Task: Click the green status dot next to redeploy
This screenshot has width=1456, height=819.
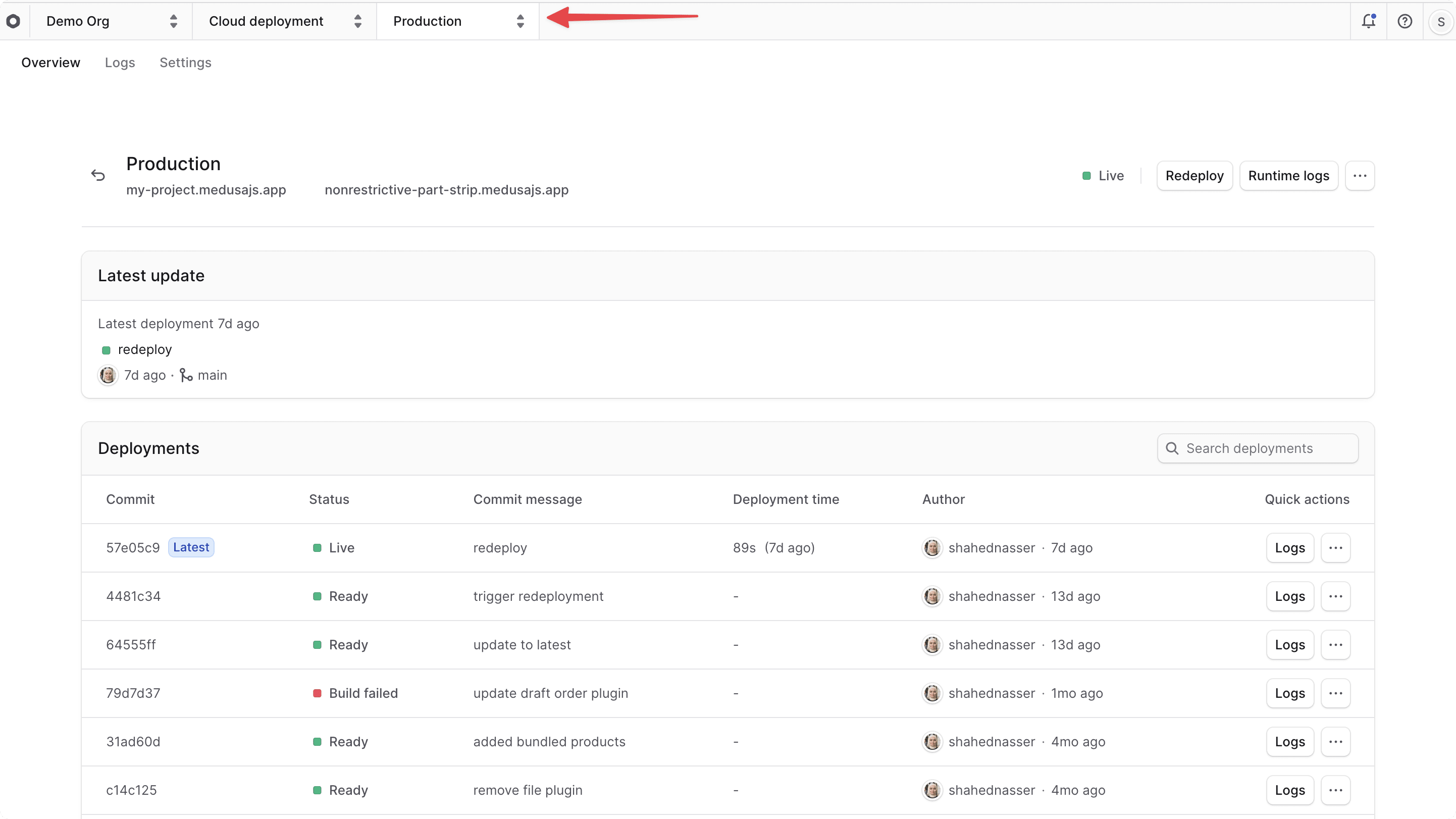Action: [106, 350]
